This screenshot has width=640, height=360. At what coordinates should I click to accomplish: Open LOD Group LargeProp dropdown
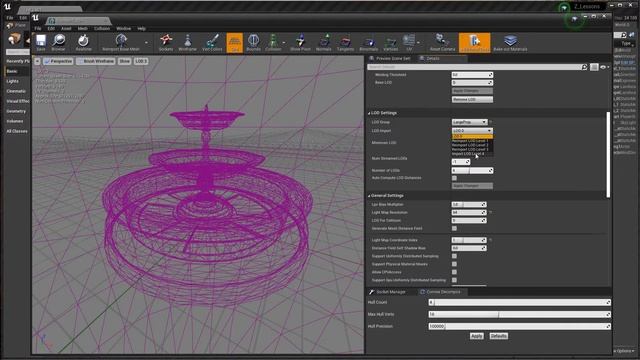coord(469,122)
